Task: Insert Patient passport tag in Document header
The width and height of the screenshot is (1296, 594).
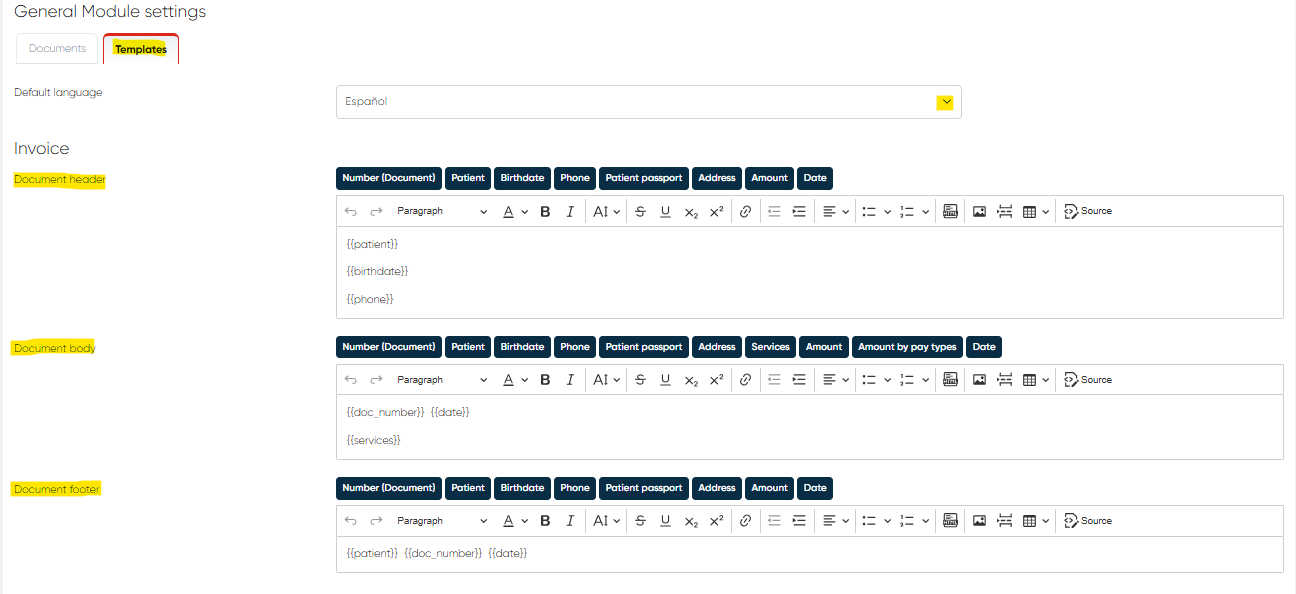Action: 644,178
